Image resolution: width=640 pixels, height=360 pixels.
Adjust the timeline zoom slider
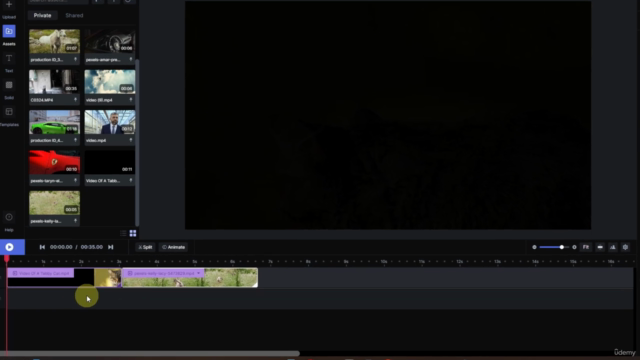click(554, 247)
